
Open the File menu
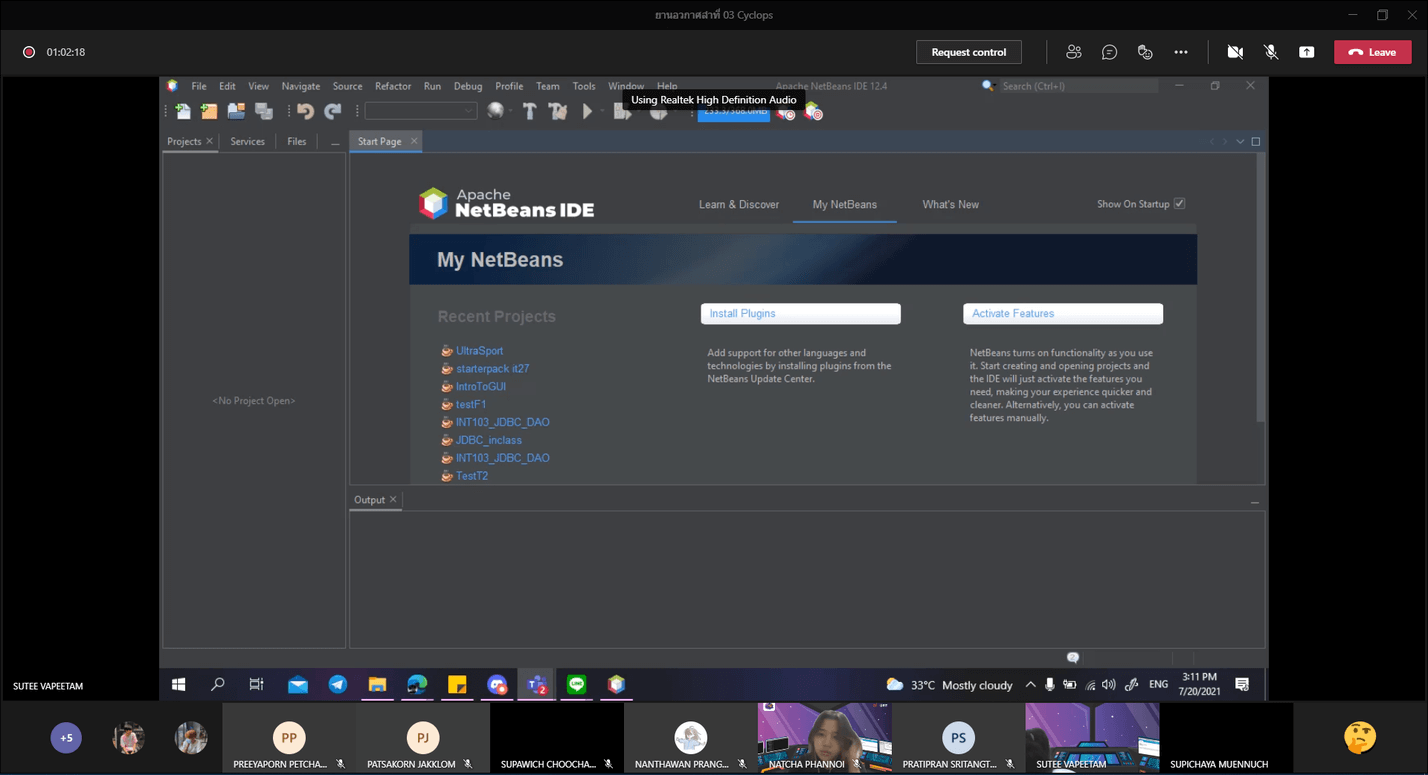199,86
